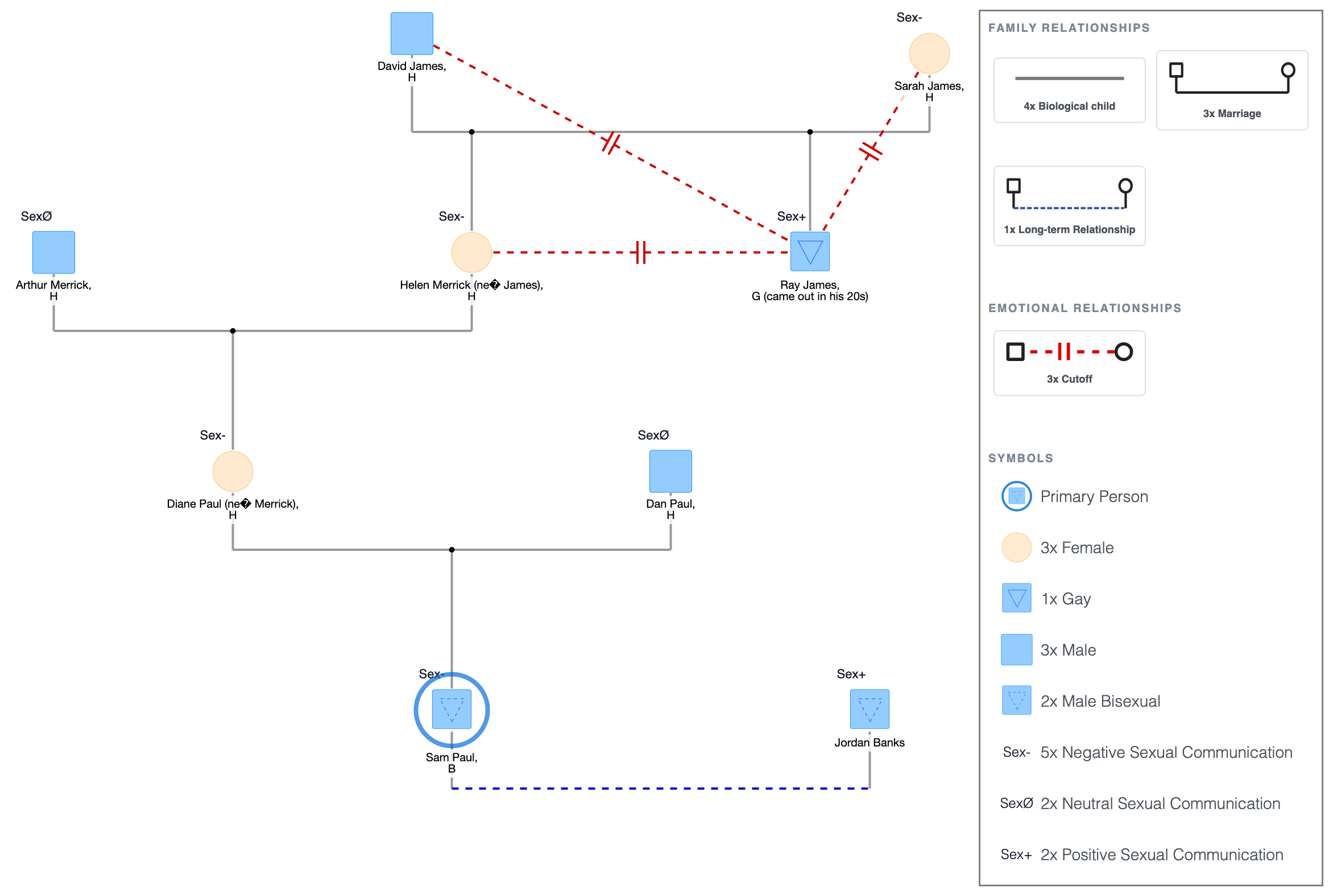This screenshot has height=896, width=1333.
Task: Click the '3x Marriage' legend label
Action: click(x=1231, y=114)
